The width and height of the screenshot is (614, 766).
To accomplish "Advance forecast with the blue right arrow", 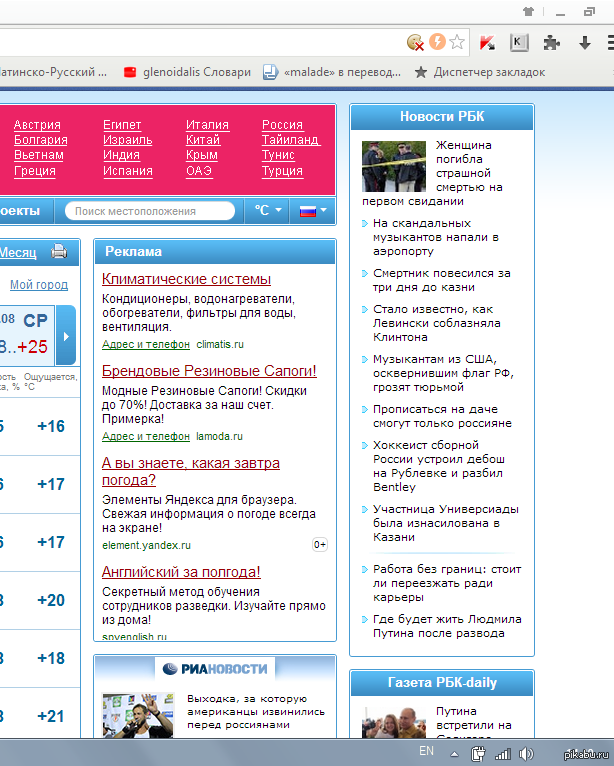I will pyautogui.click(x=66, y=336).
